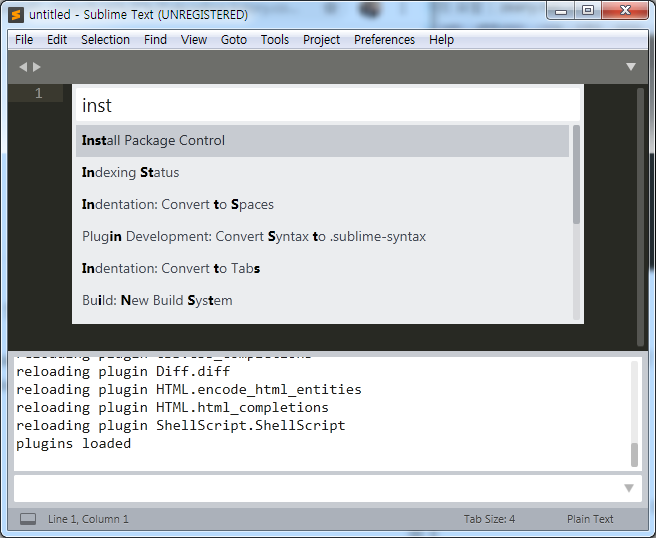Image resolution: width=656 pixels, height=538 pixels.
Task: Click the command palette list scrollbar
Action: (x=576, y=174)
